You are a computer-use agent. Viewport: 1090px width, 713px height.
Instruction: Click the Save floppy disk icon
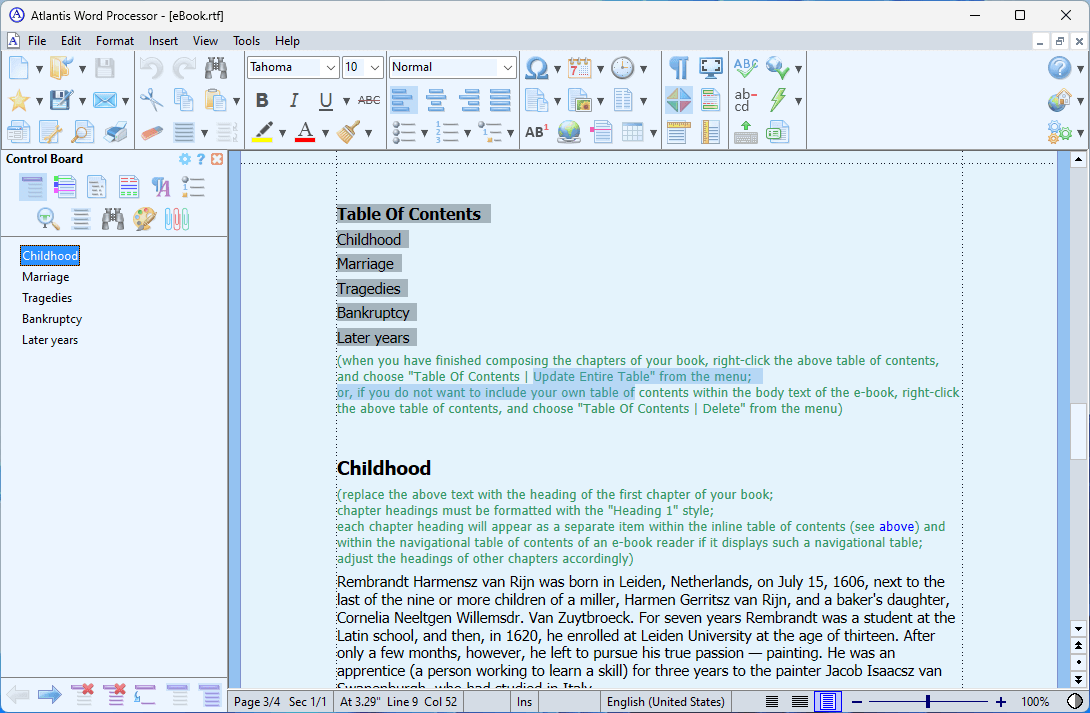[104, 68]
